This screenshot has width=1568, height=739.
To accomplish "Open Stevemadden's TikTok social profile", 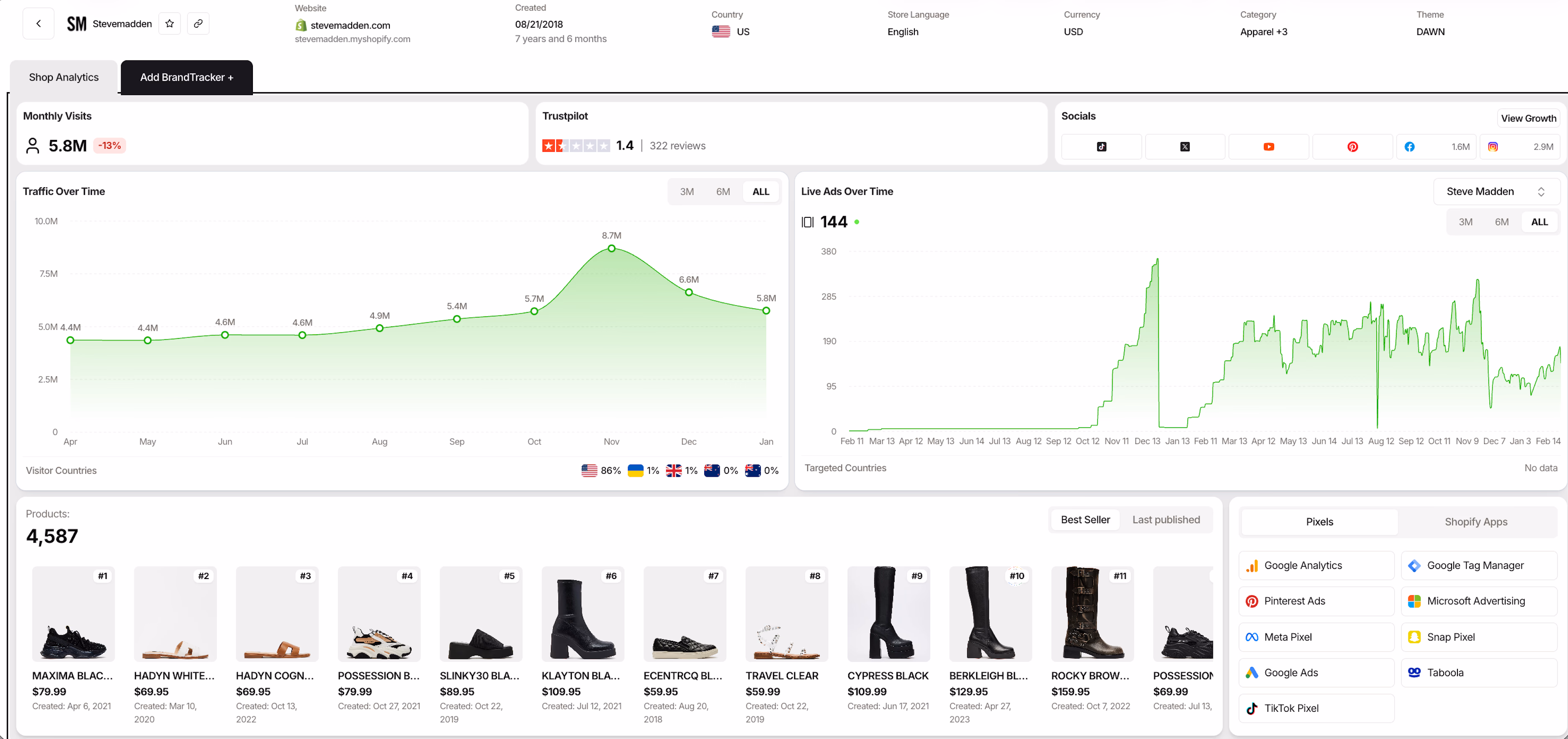I will point(1100,146).
